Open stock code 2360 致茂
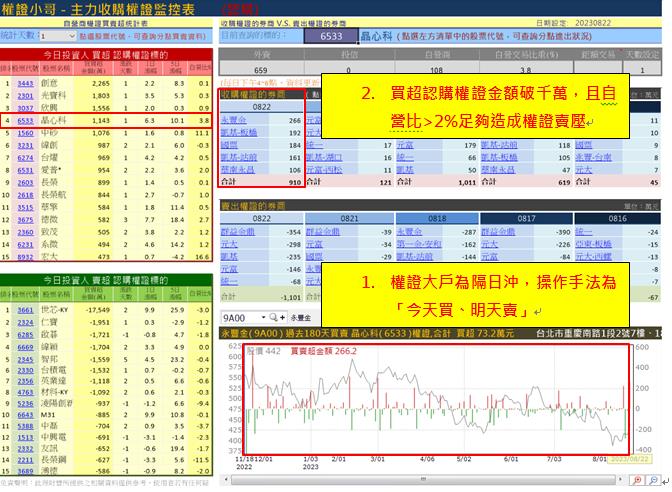672x492 pixels. pos(25,232)
